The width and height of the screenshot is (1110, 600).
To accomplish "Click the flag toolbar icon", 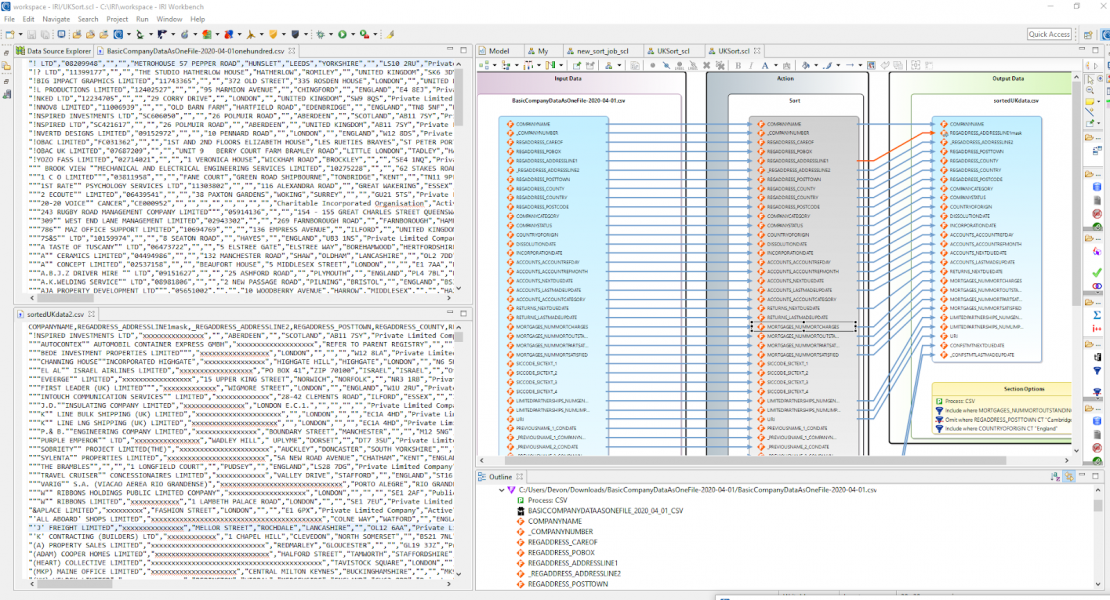I will coord(162,34).
